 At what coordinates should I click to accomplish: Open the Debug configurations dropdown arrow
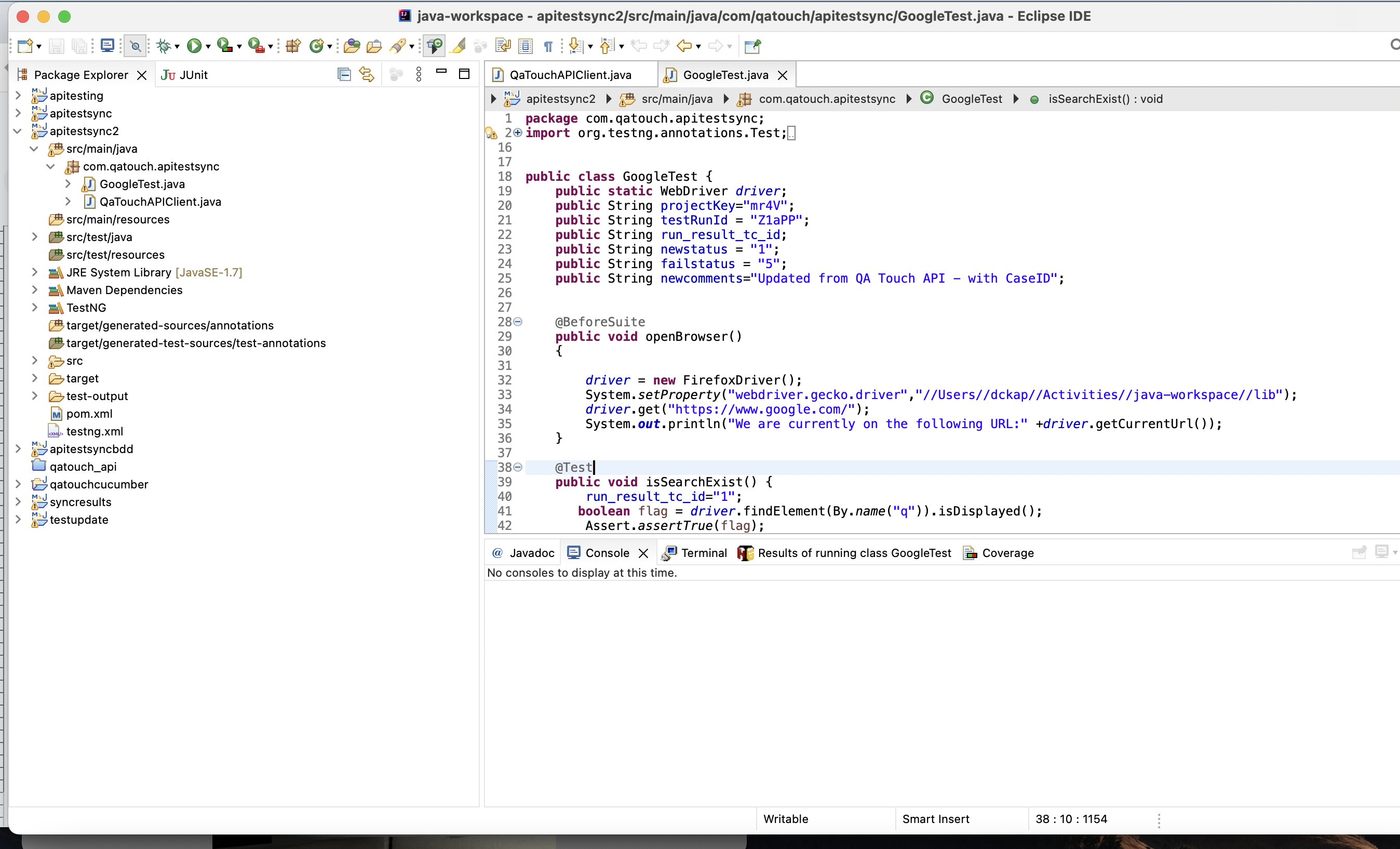tap(177, 47)
